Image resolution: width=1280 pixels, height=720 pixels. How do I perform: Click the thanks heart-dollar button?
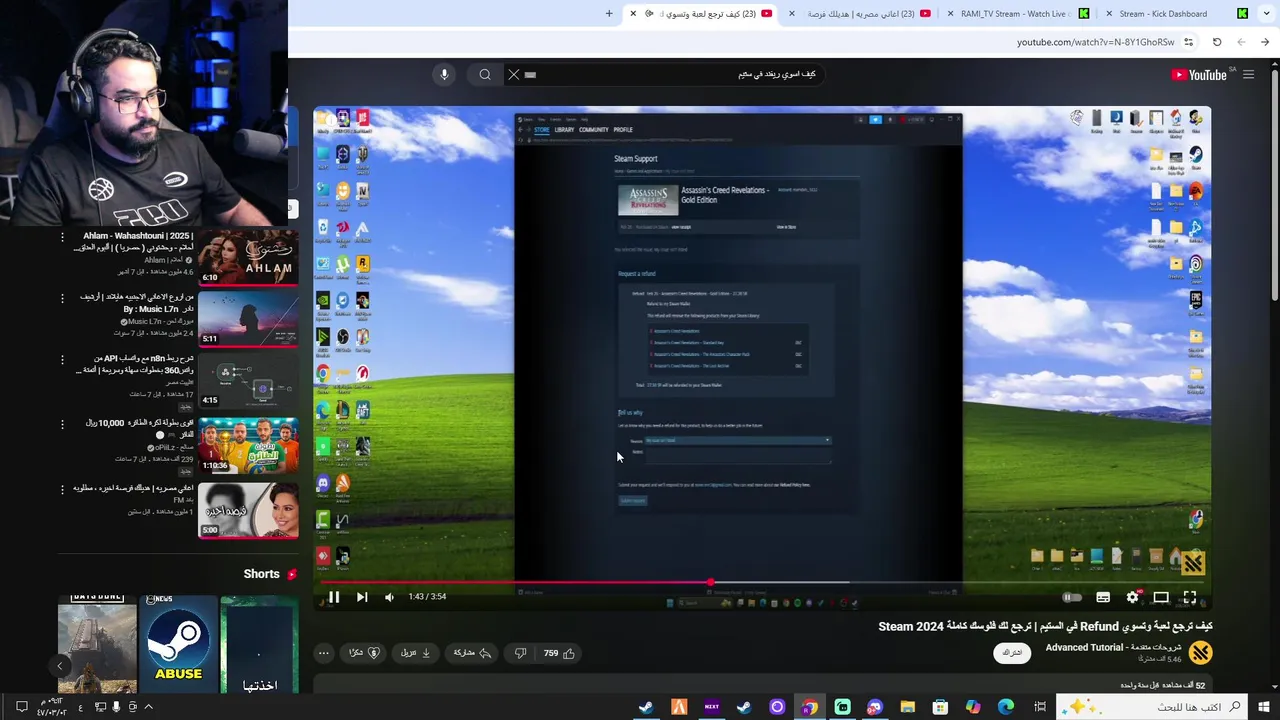click(x=364, y=653)
